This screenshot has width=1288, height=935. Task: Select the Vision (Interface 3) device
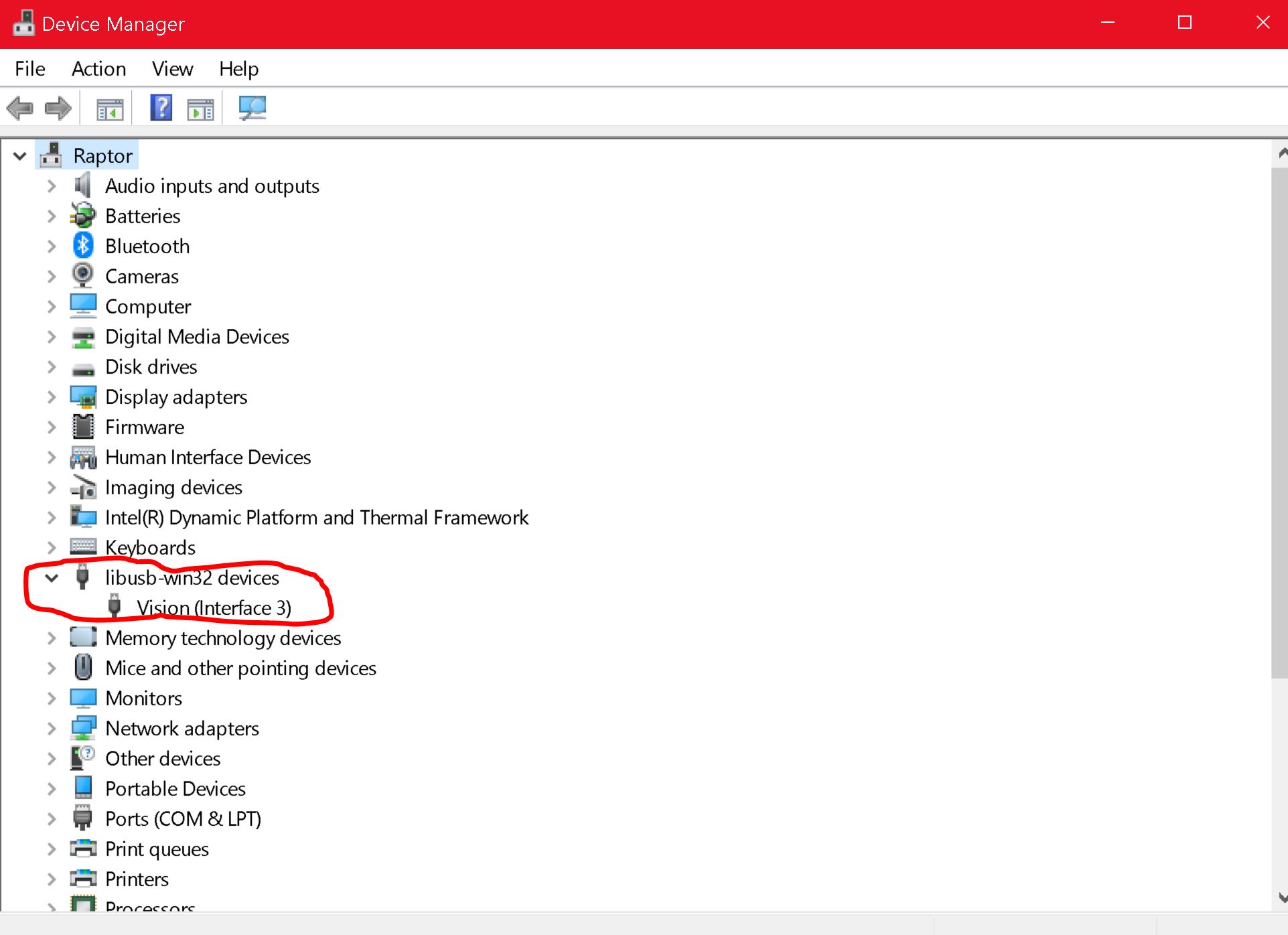214,607
